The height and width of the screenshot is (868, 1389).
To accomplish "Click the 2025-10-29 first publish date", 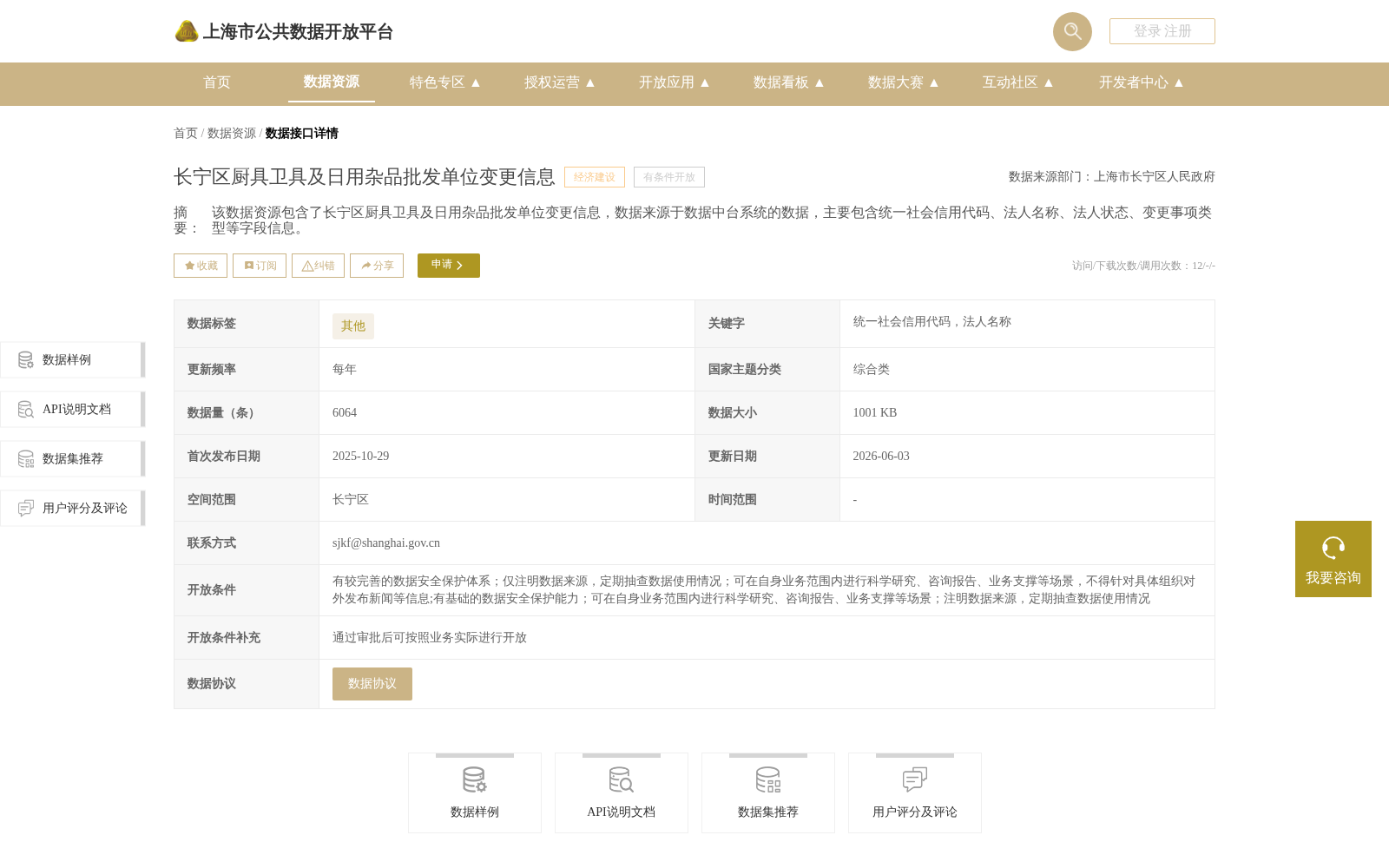I will coord(361,457).
